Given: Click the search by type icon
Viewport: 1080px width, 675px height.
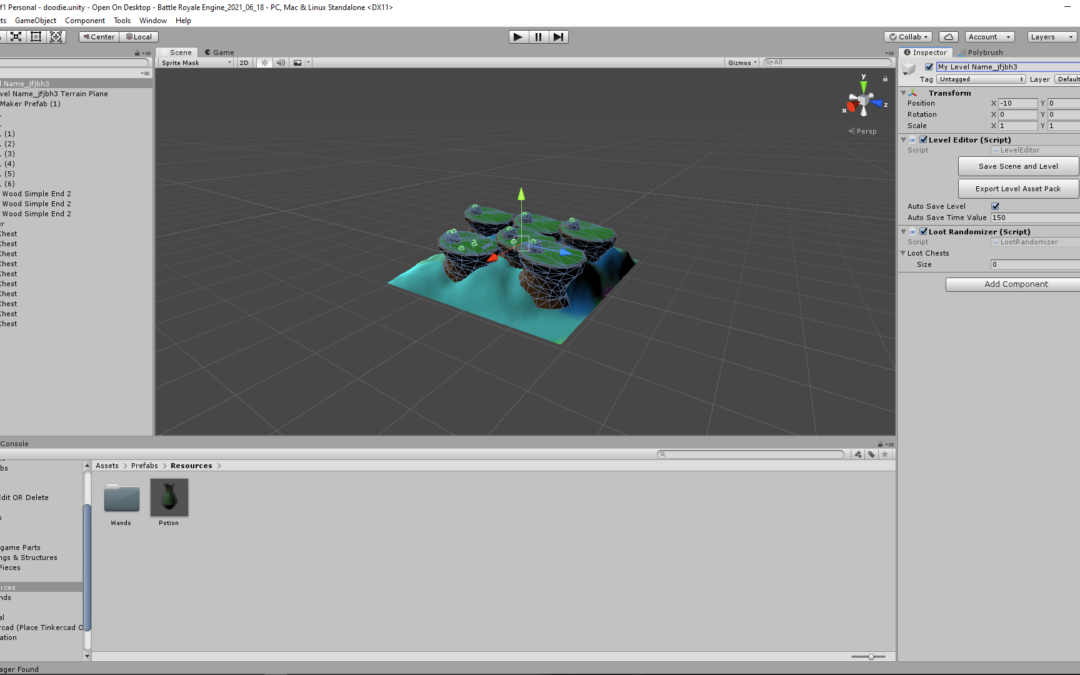Looking at the screenshot, I should [858, 454].
